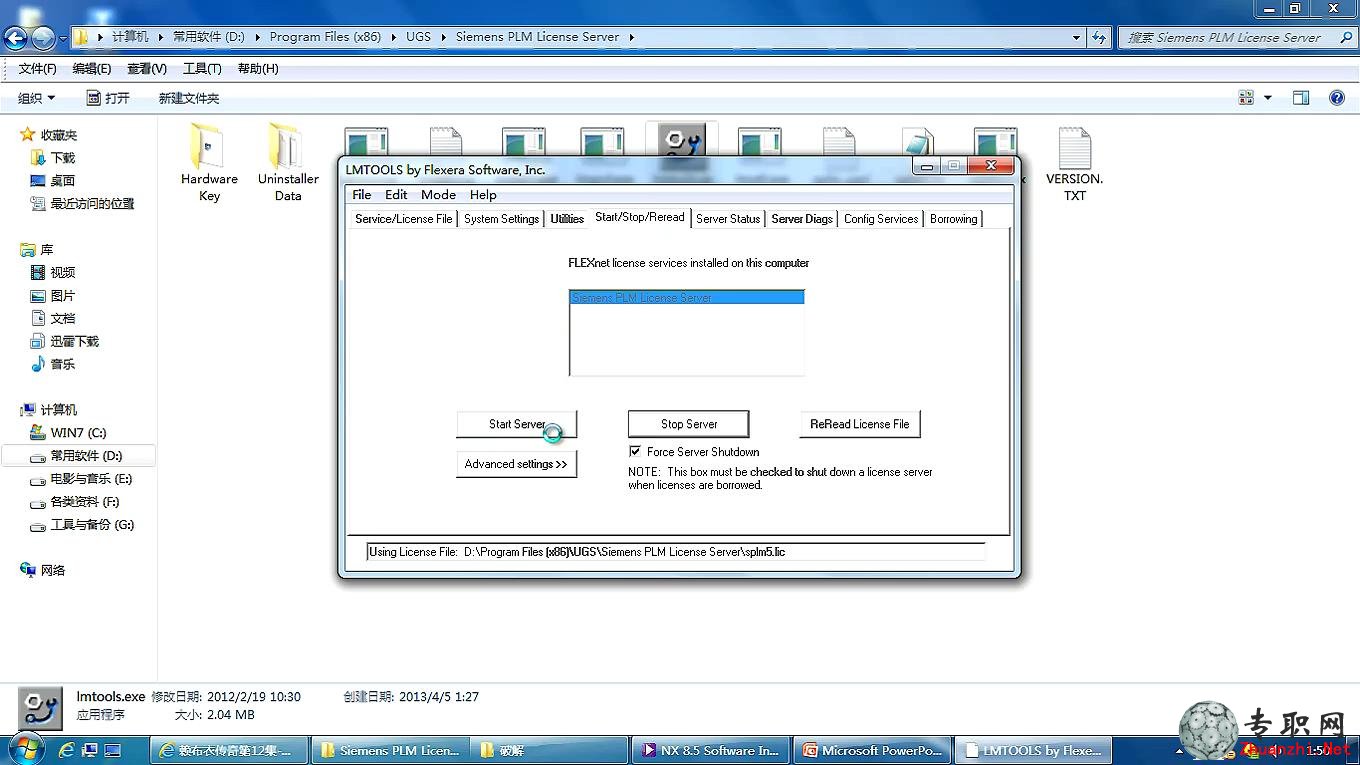Change the Explorer view mode icon
Viewport: 1360px width, 765px height.
point(1246,97)
